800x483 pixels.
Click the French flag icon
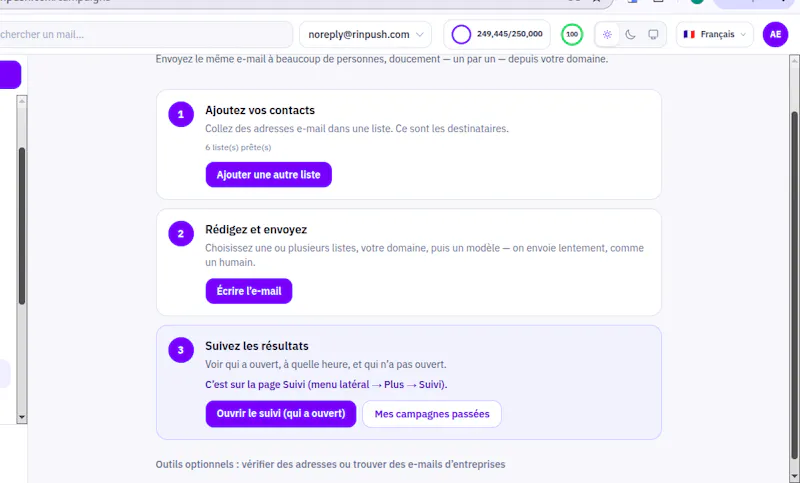[x=689, y=34]
